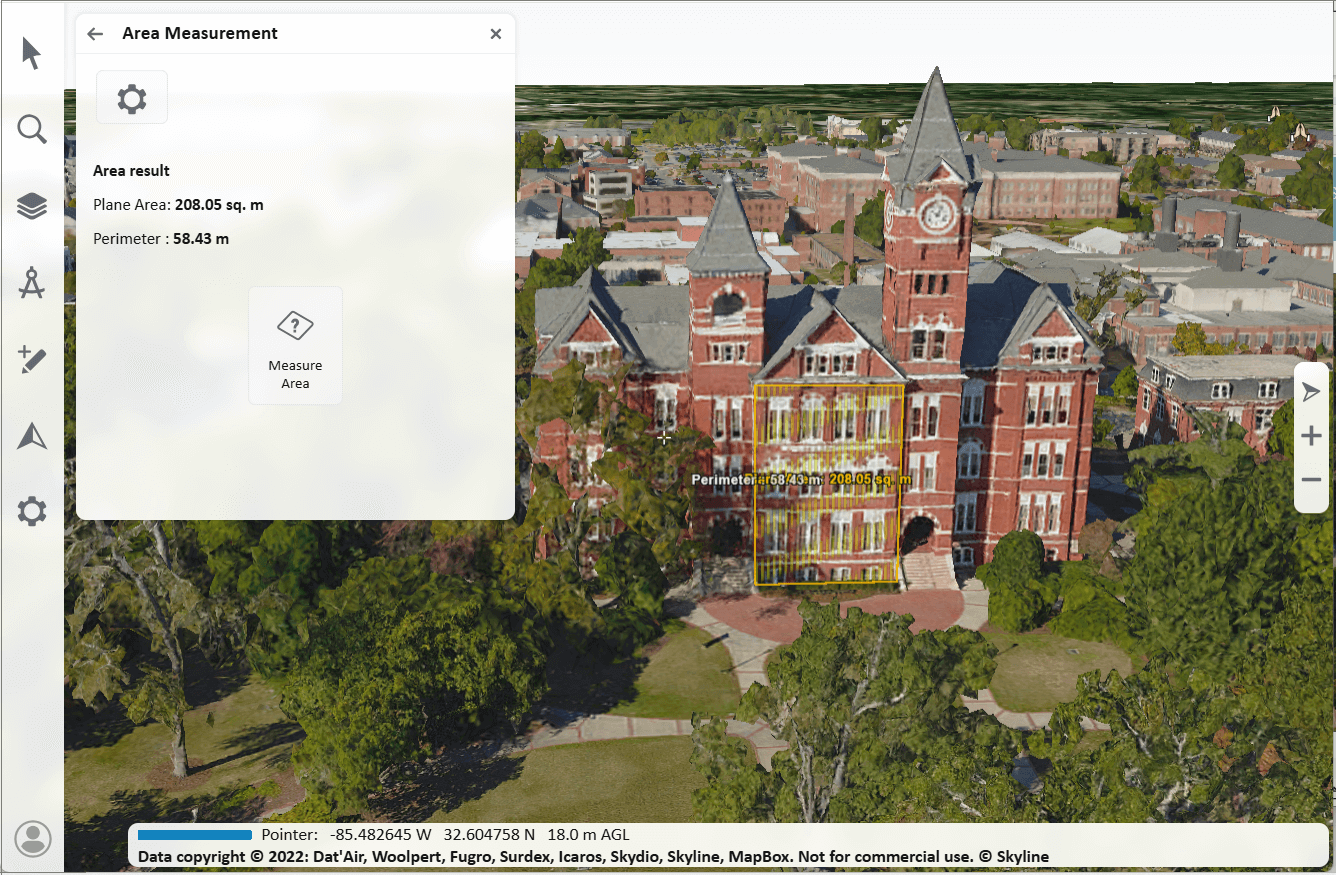The image size is (1336, 875).
Task: Open the navigation arrow tool in sidebar
Action: (x=32, y=436)
